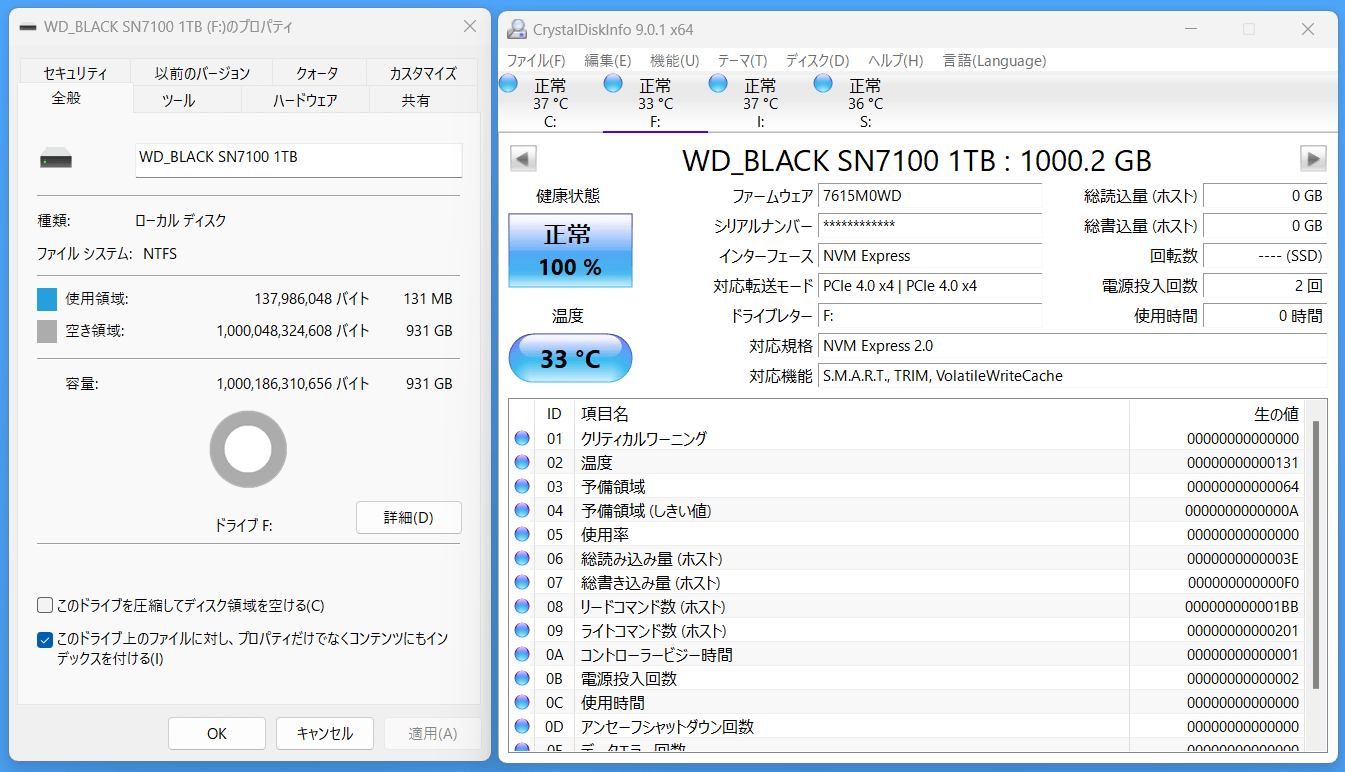Open the 編集(E) menu
Viewport: 1345px width, 772px height.
point(608,61)
